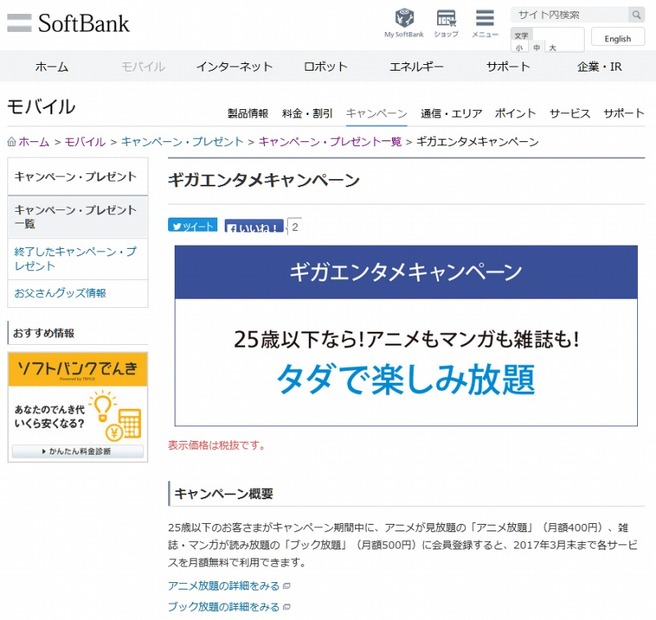Open ブック放題の詳細をみる link
The width and height of the screenshot is (656, 620).
(x=224, y=607)
